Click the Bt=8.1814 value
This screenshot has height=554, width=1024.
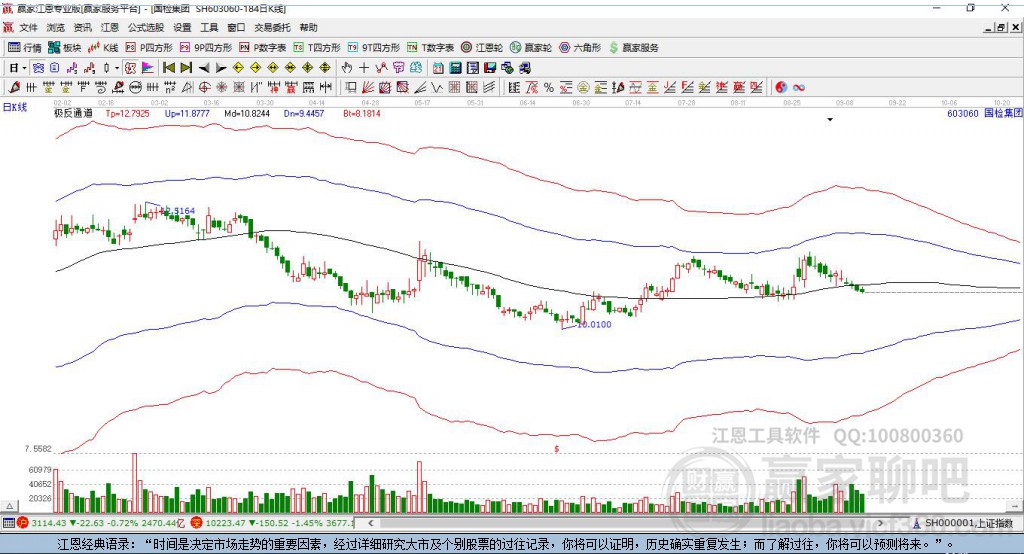[362, 113]
